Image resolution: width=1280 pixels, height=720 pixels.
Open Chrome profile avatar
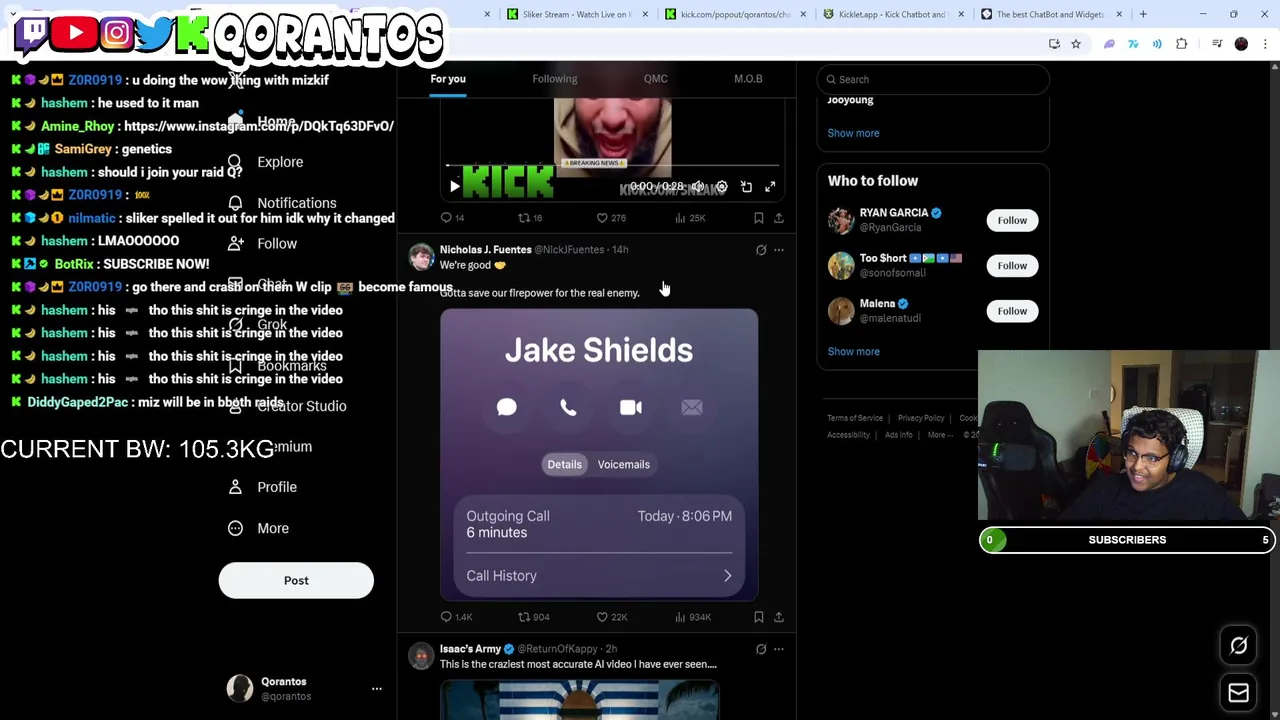[x=1241, y=44]
